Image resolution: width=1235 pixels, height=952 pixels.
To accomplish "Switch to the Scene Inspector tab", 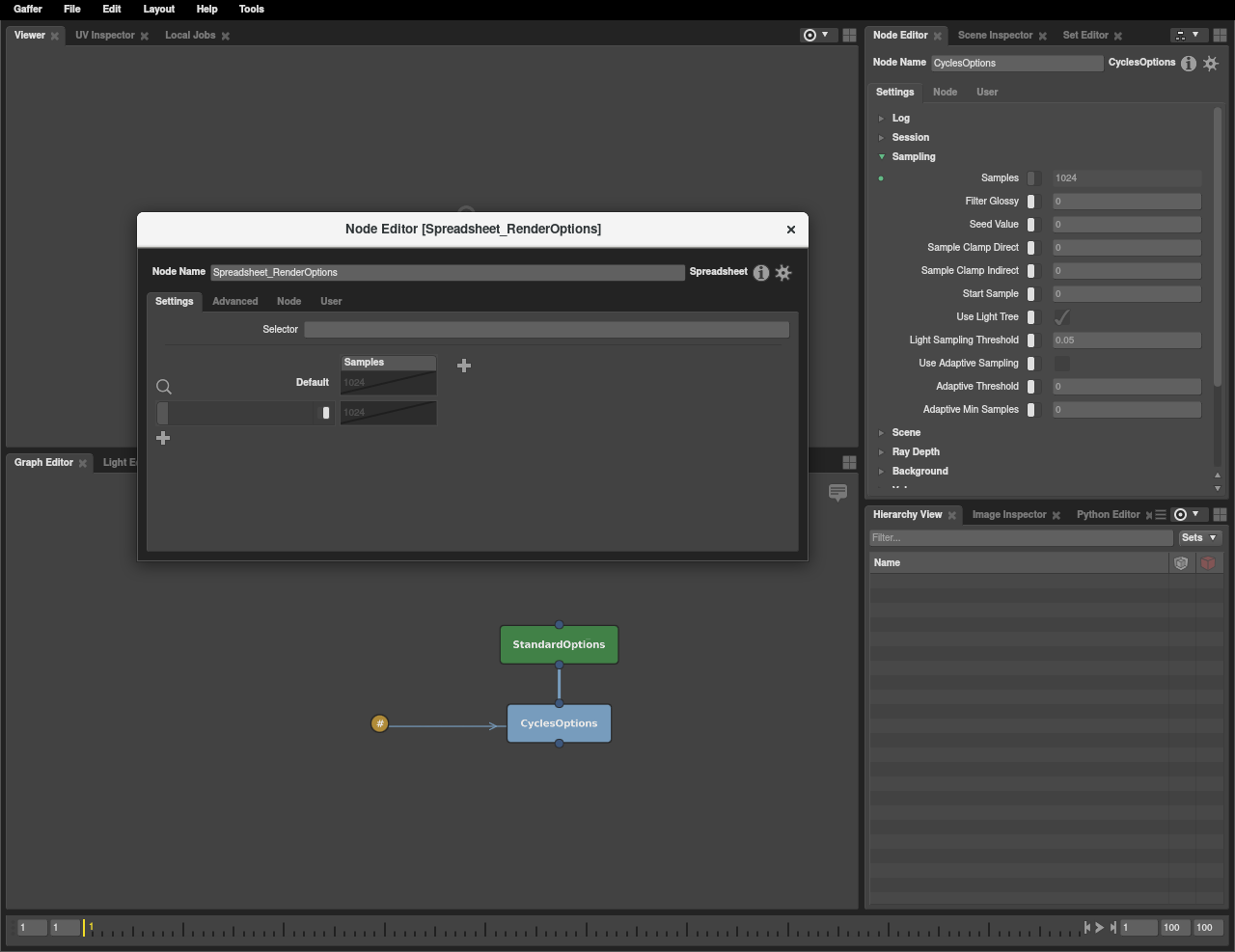I will point(996,36).
